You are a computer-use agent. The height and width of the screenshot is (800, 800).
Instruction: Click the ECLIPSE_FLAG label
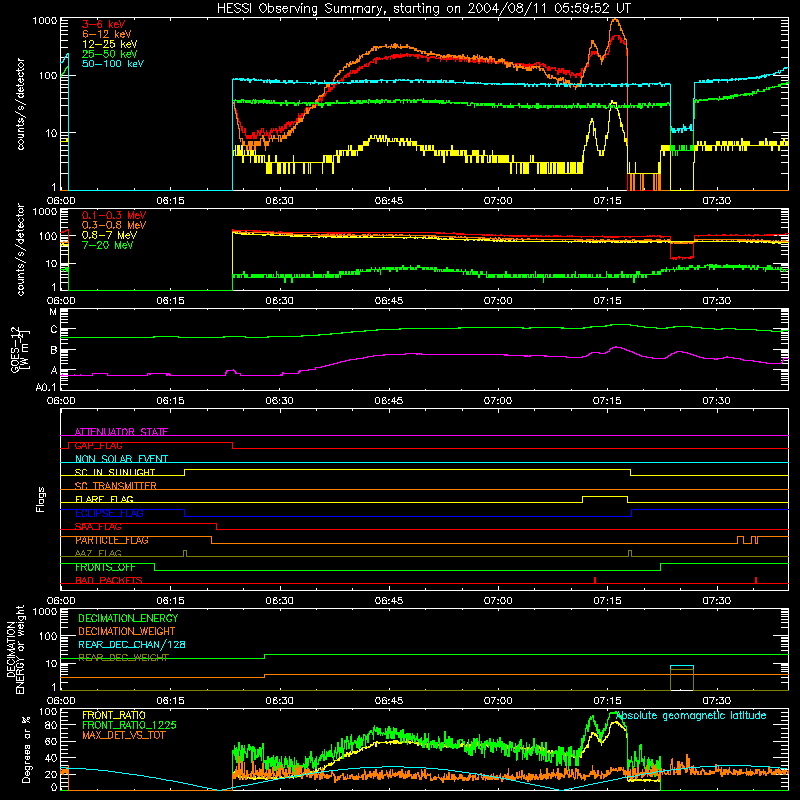(x=109, y=513)
